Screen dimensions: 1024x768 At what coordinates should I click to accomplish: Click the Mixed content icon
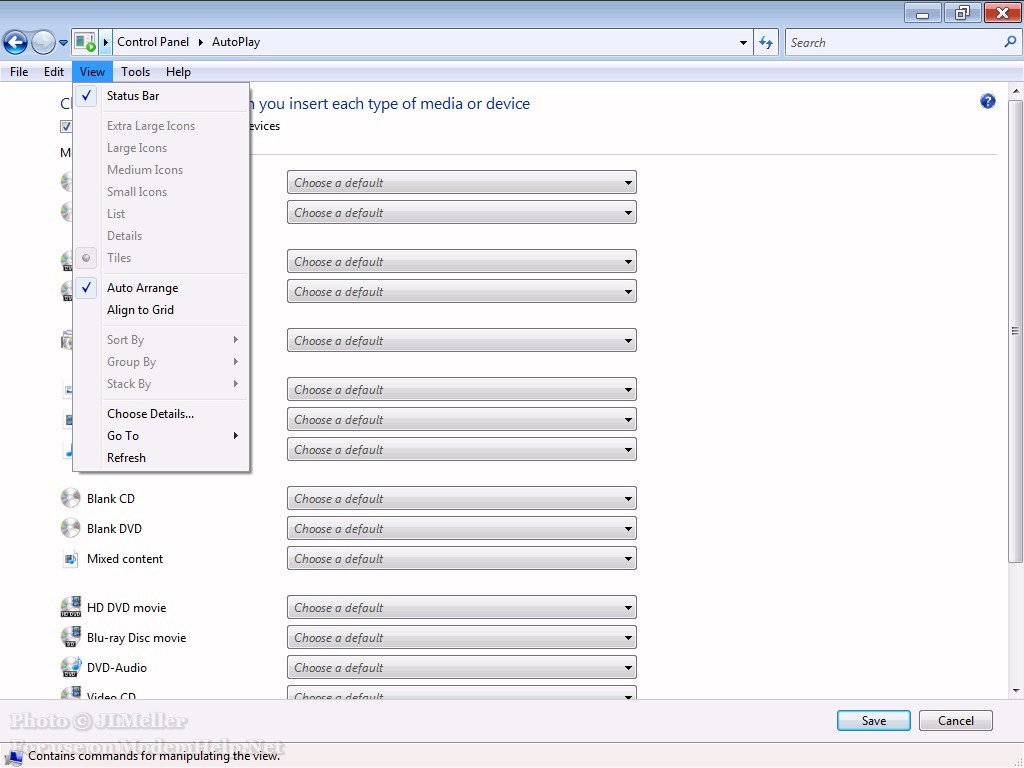point(71,558)
